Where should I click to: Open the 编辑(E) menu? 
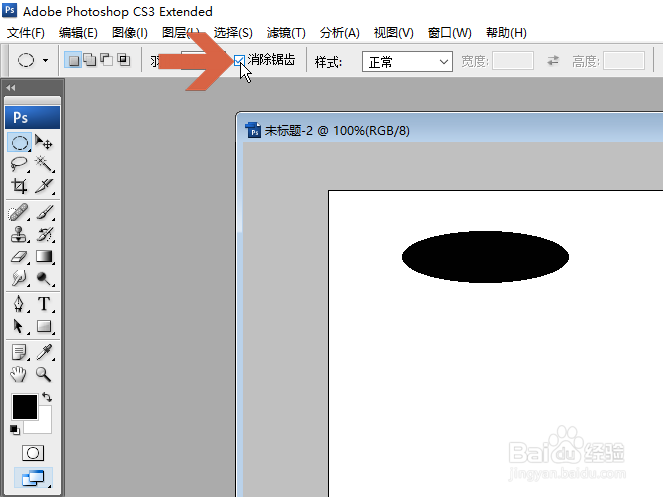78,33
